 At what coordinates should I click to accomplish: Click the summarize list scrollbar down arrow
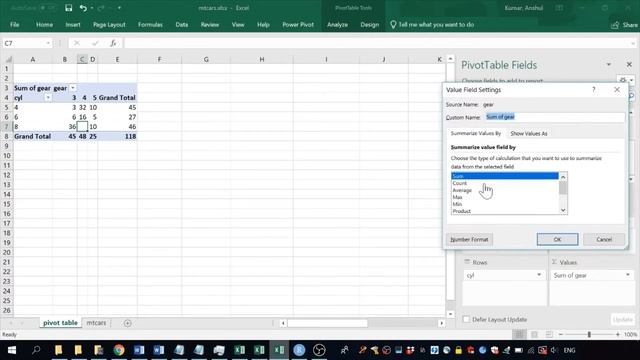[563, 210]
